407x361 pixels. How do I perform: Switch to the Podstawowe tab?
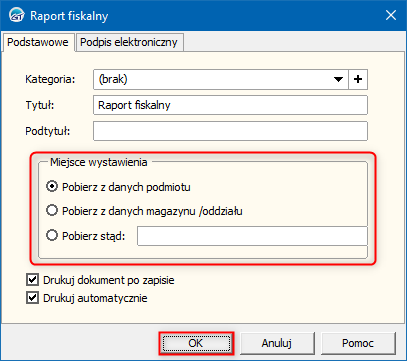click(x=38, y=42)
